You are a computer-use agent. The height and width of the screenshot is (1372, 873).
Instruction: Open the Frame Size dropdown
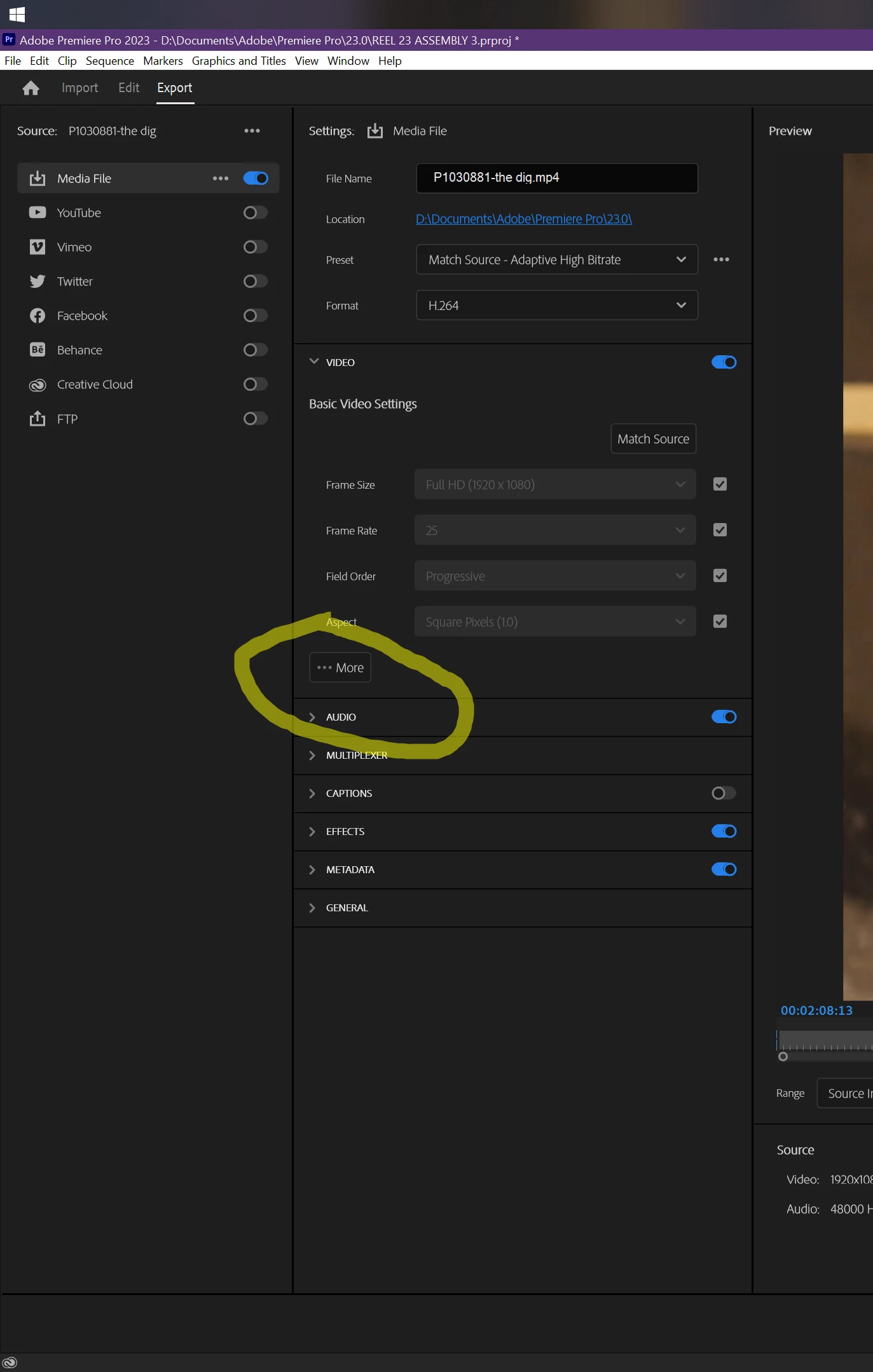coord(555,484)
